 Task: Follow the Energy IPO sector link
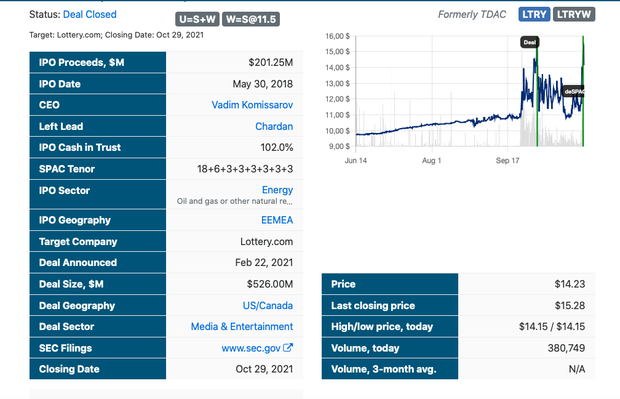click(277, 190)
